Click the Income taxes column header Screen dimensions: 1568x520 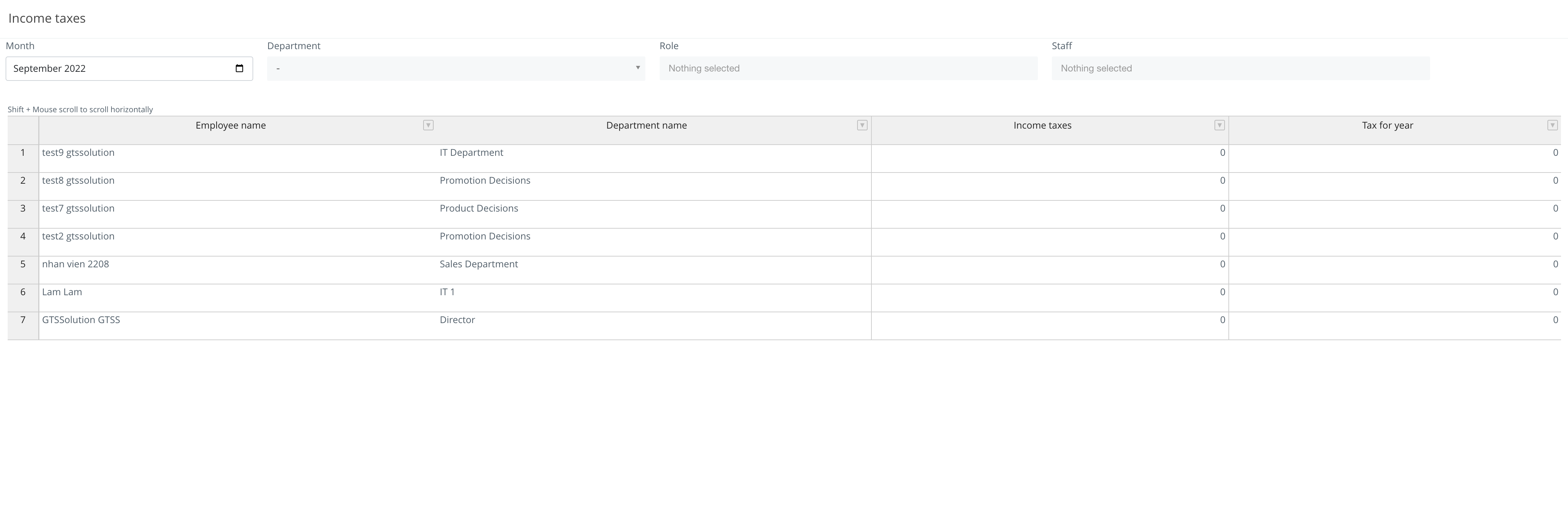(1042, 125)
